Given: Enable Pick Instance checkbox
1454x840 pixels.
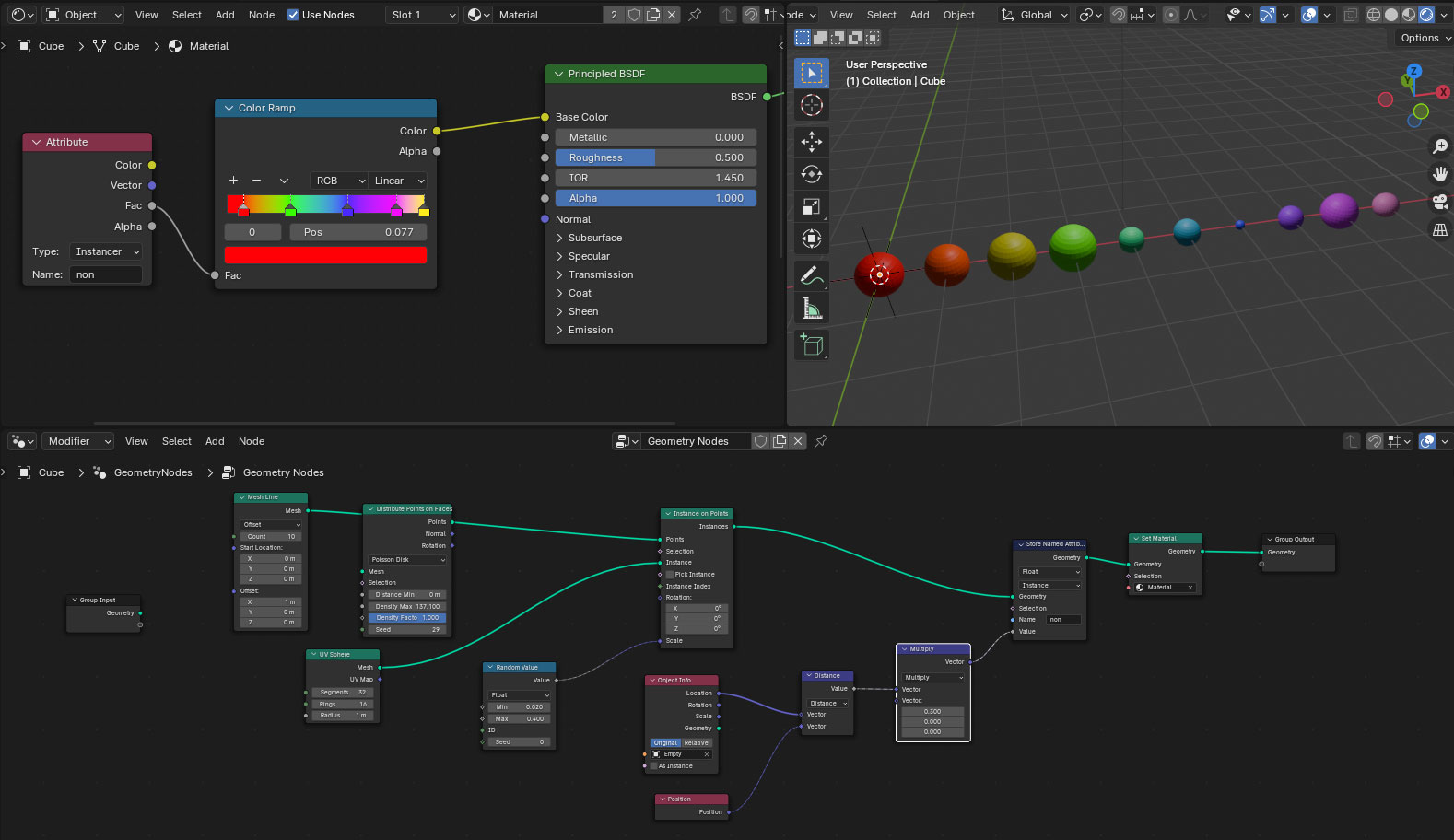Looking at the screenshot, I should tap(670, 575).
